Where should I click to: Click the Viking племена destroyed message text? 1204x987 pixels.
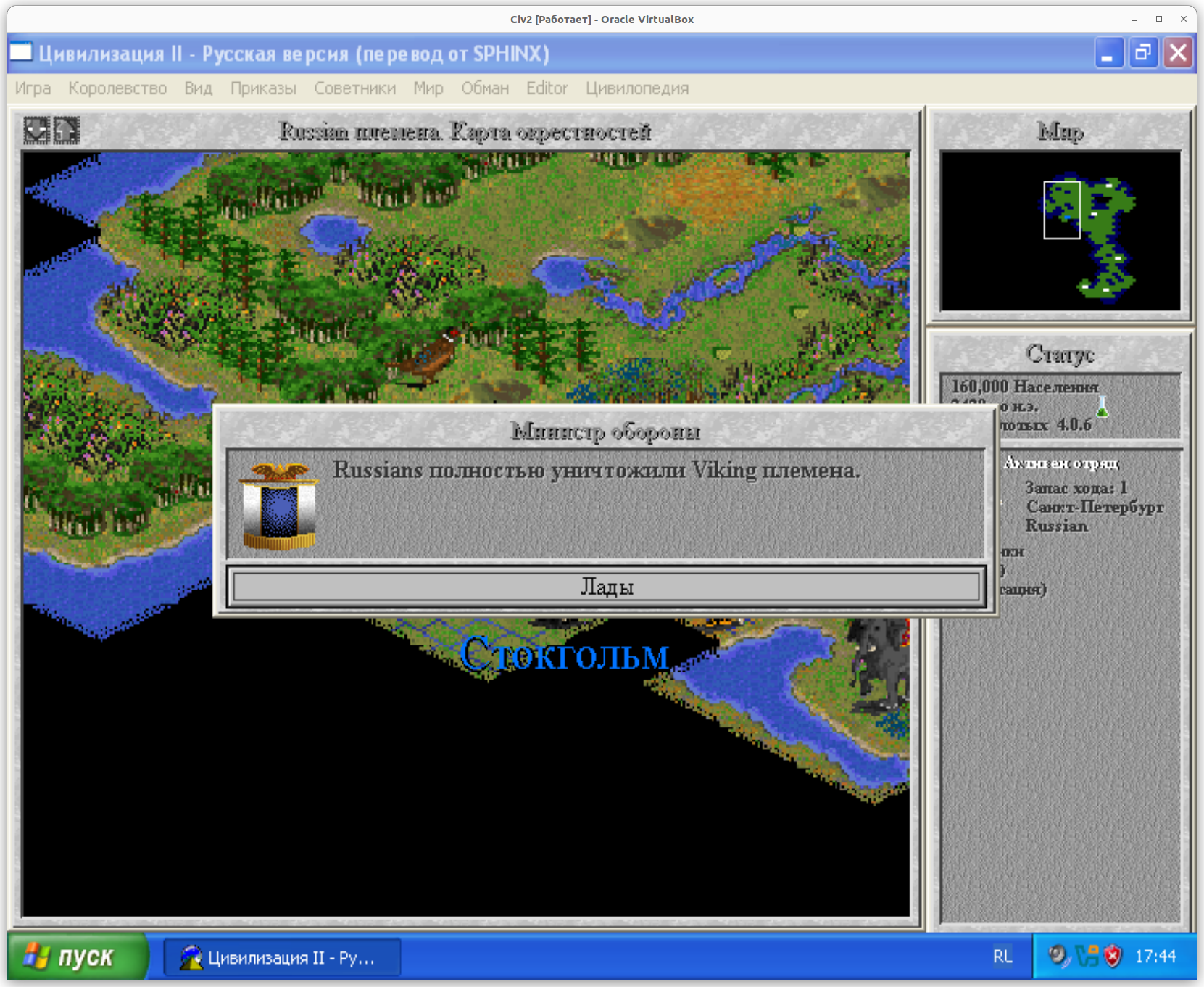(x=597, y=470)
